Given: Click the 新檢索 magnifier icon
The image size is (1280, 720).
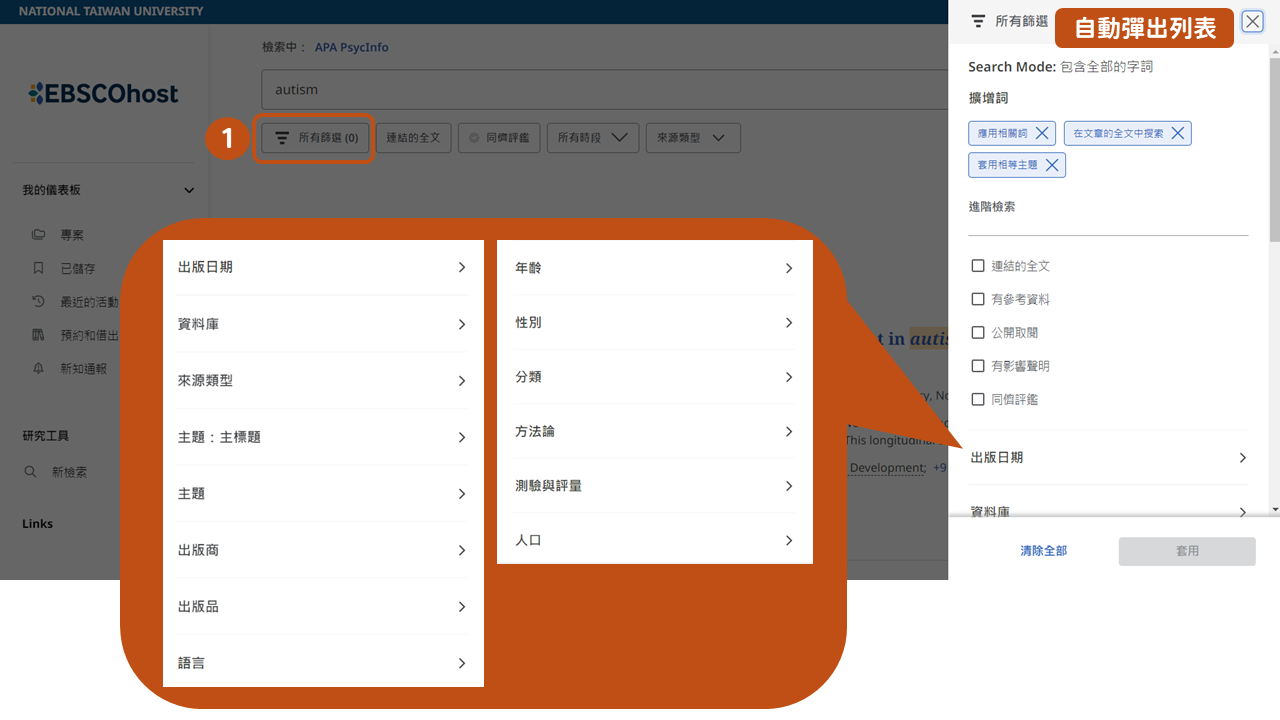Looking at the screenshot, I should click(x=31, y=471).
